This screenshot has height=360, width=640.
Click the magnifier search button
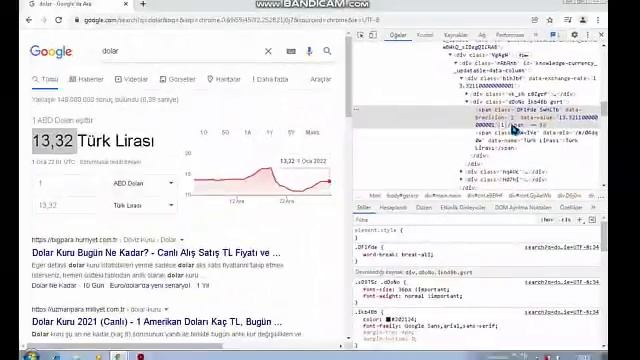point(327,51)
